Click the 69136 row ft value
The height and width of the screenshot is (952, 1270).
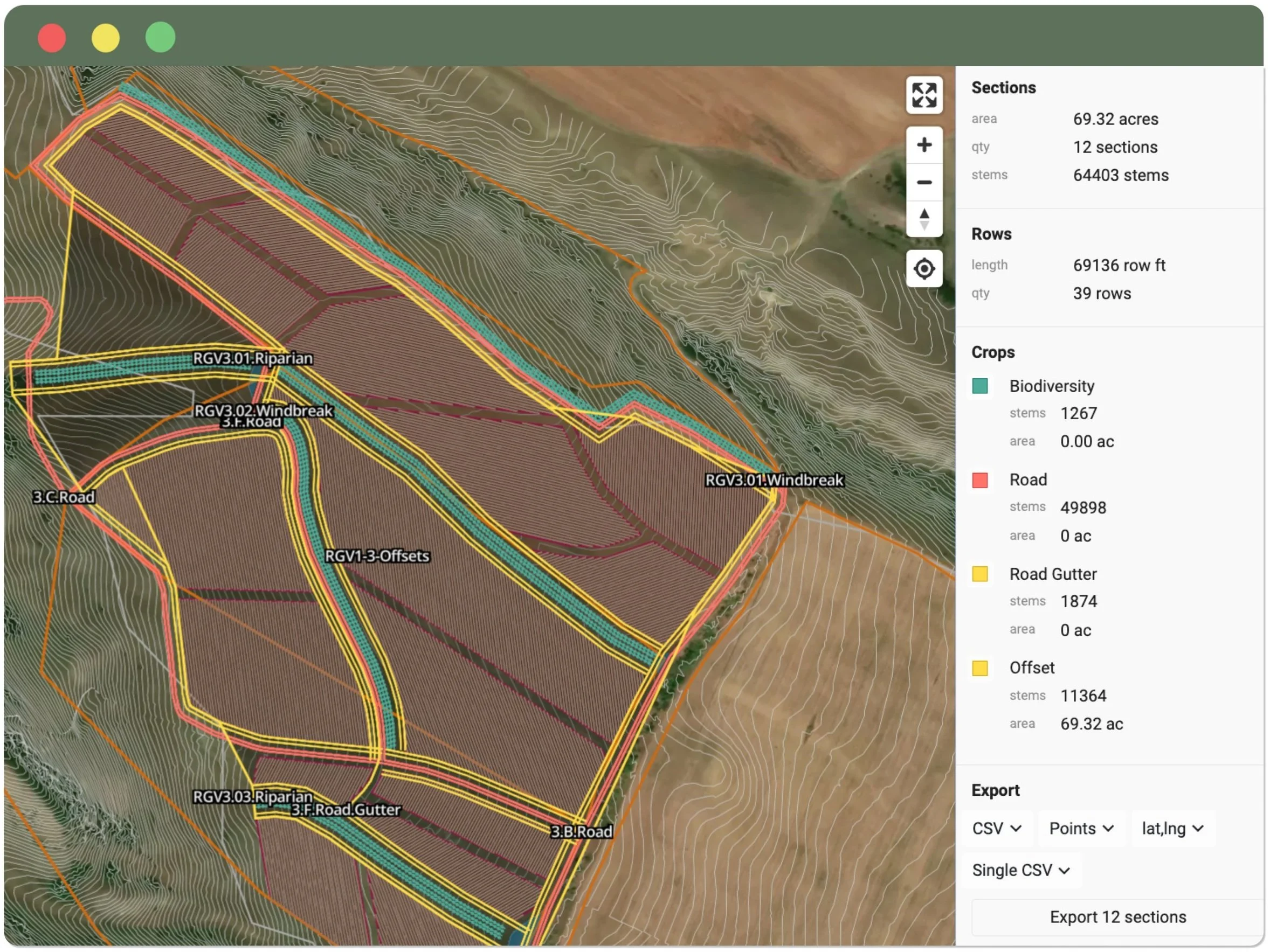tap(1119, 265)
